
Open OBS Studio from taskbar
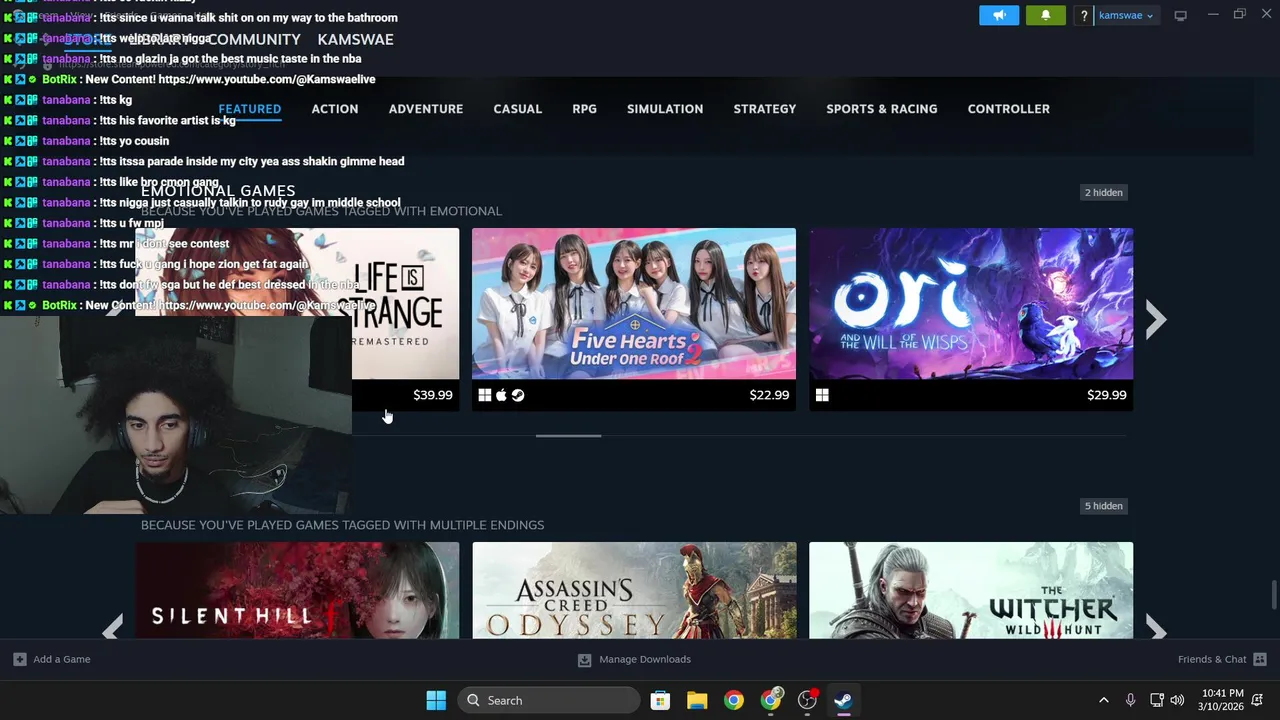click(x=807, y=700)
